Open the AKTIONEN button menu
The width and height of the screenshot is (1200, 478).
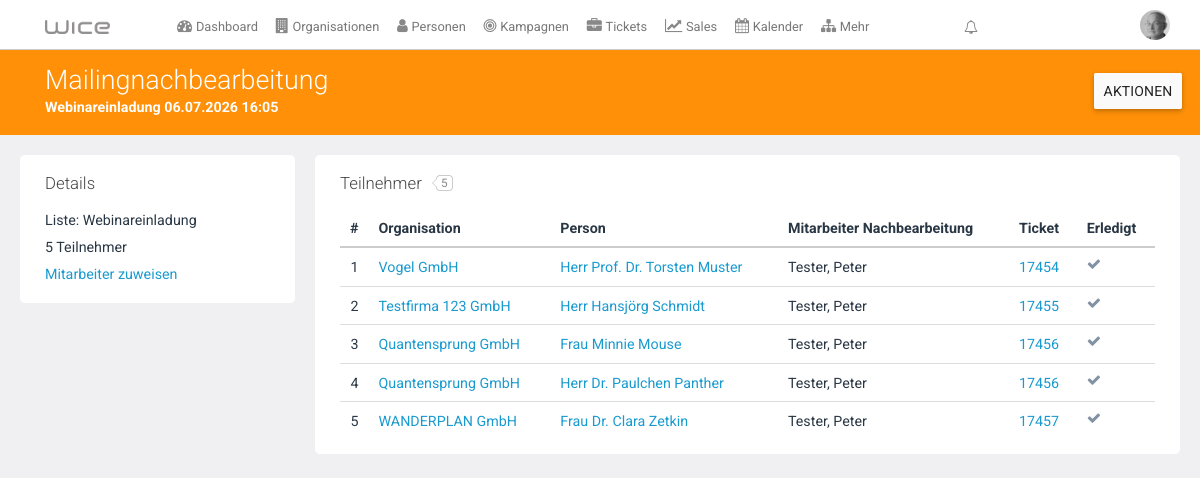(x=1138, y=91)
